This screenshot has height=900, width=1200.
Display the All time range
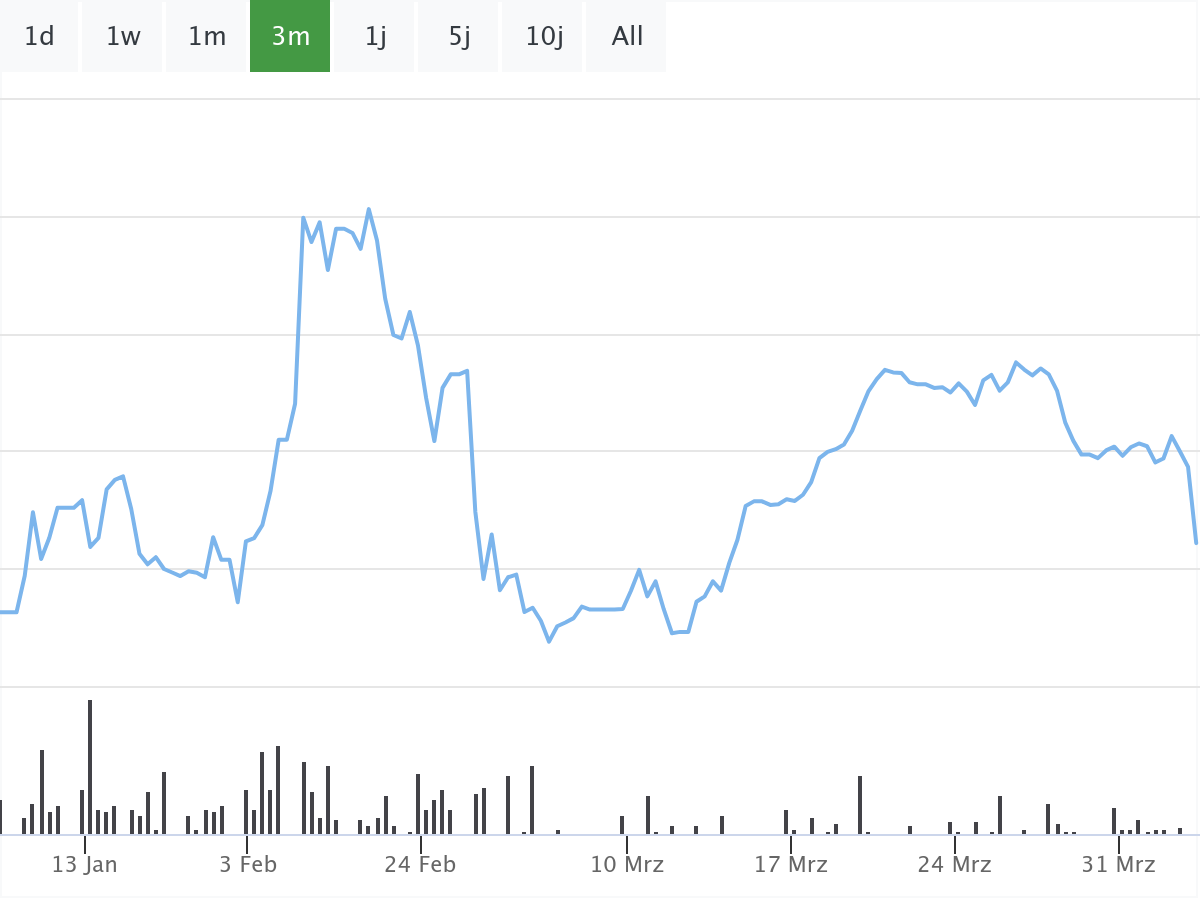627,37
